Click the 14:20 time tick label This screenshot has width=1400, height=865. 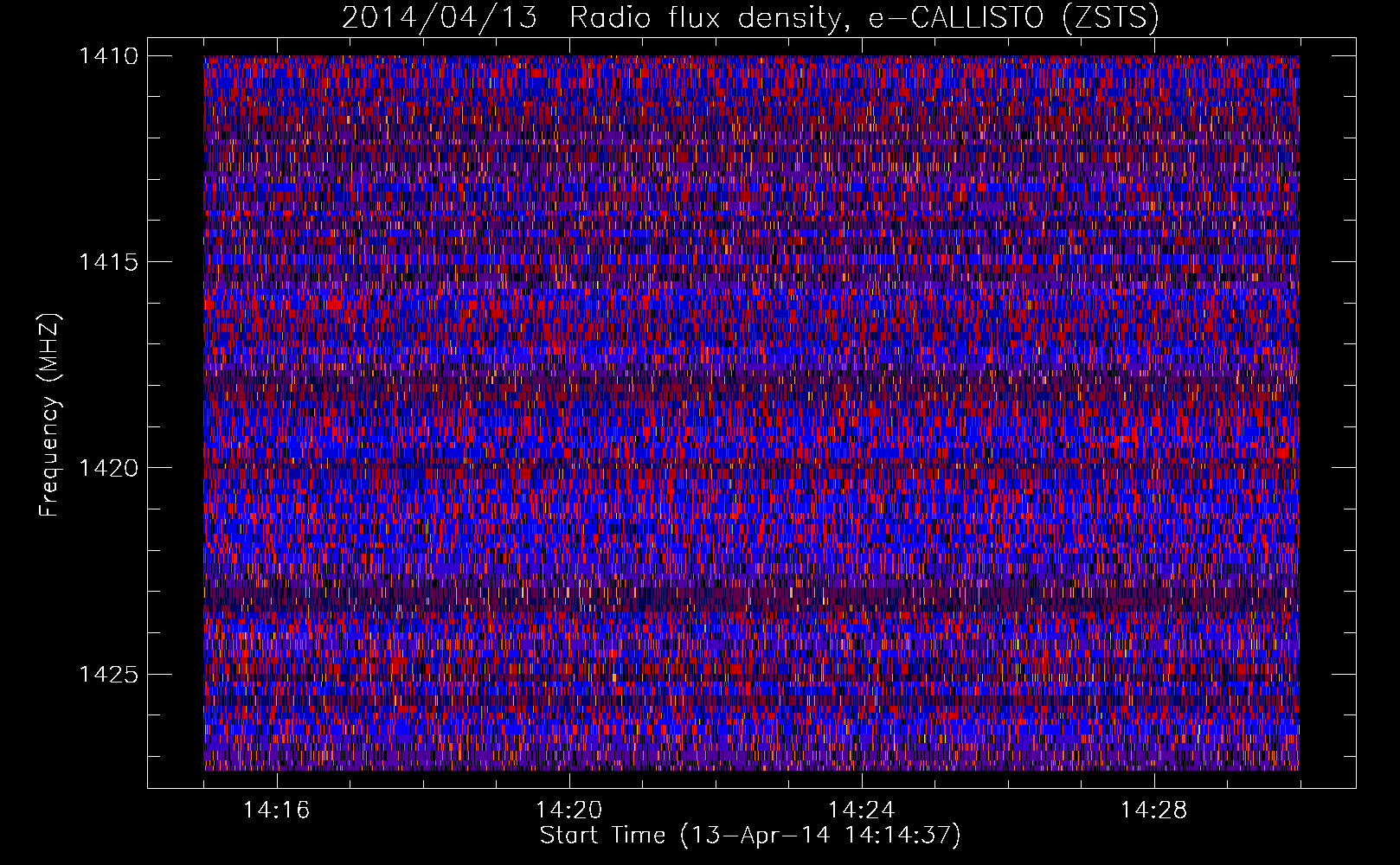coord(568,810)
